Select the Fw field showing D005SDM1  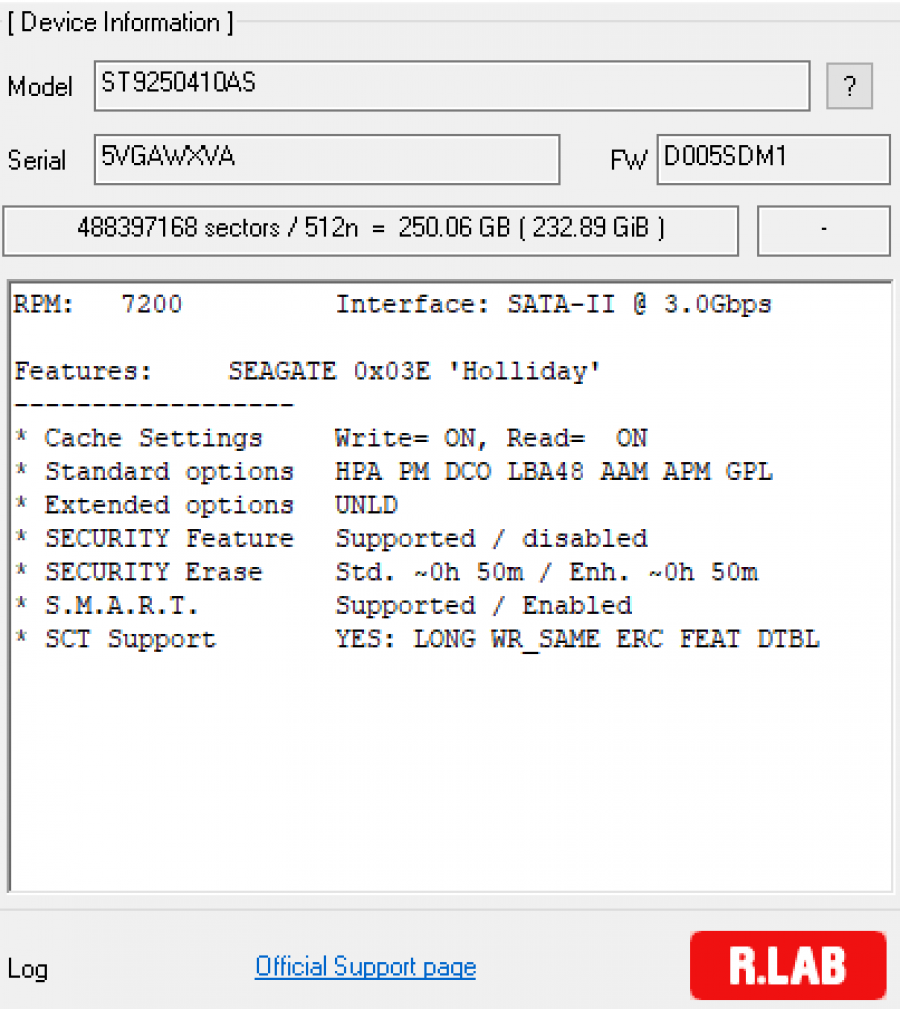coord(773,160)
